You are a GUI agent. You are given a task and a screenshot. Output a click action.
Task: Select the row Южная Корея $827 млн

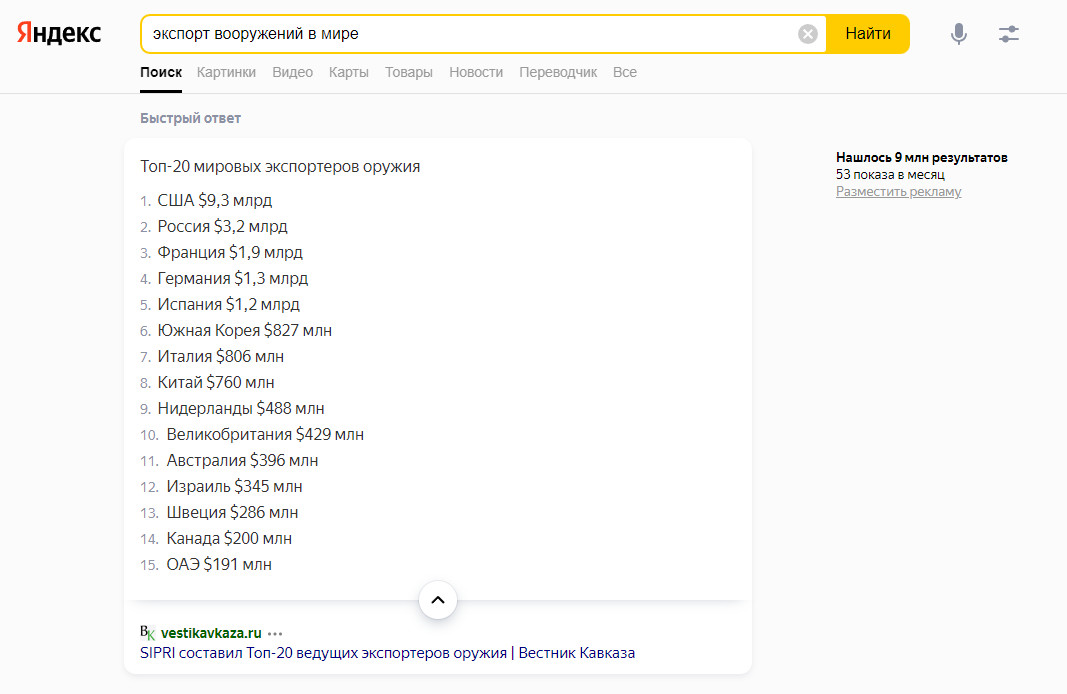[x=244, y=331]
